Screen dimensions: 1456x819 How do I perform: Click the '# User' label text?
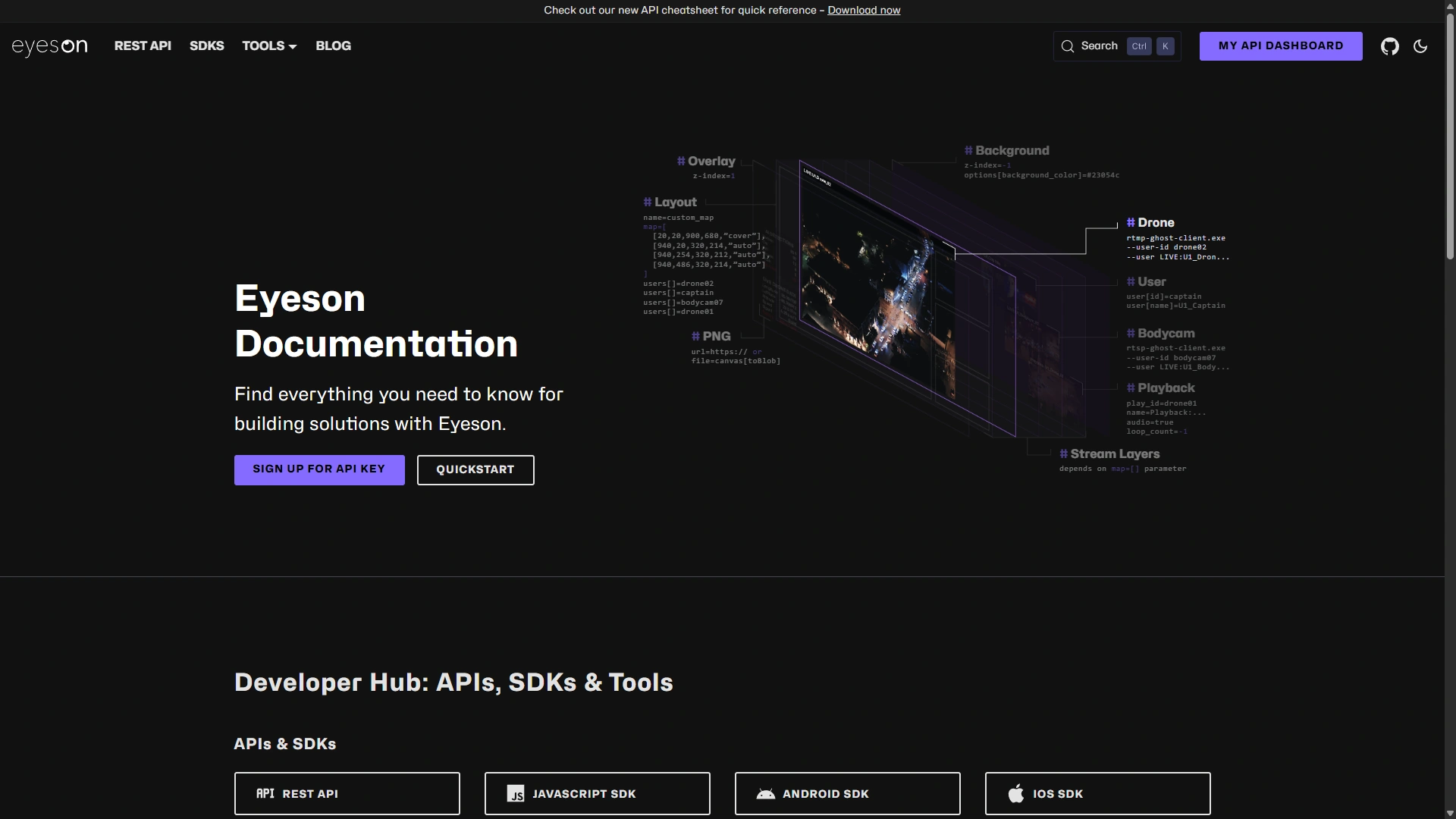pyautogui.click(x=1146, y=282)
